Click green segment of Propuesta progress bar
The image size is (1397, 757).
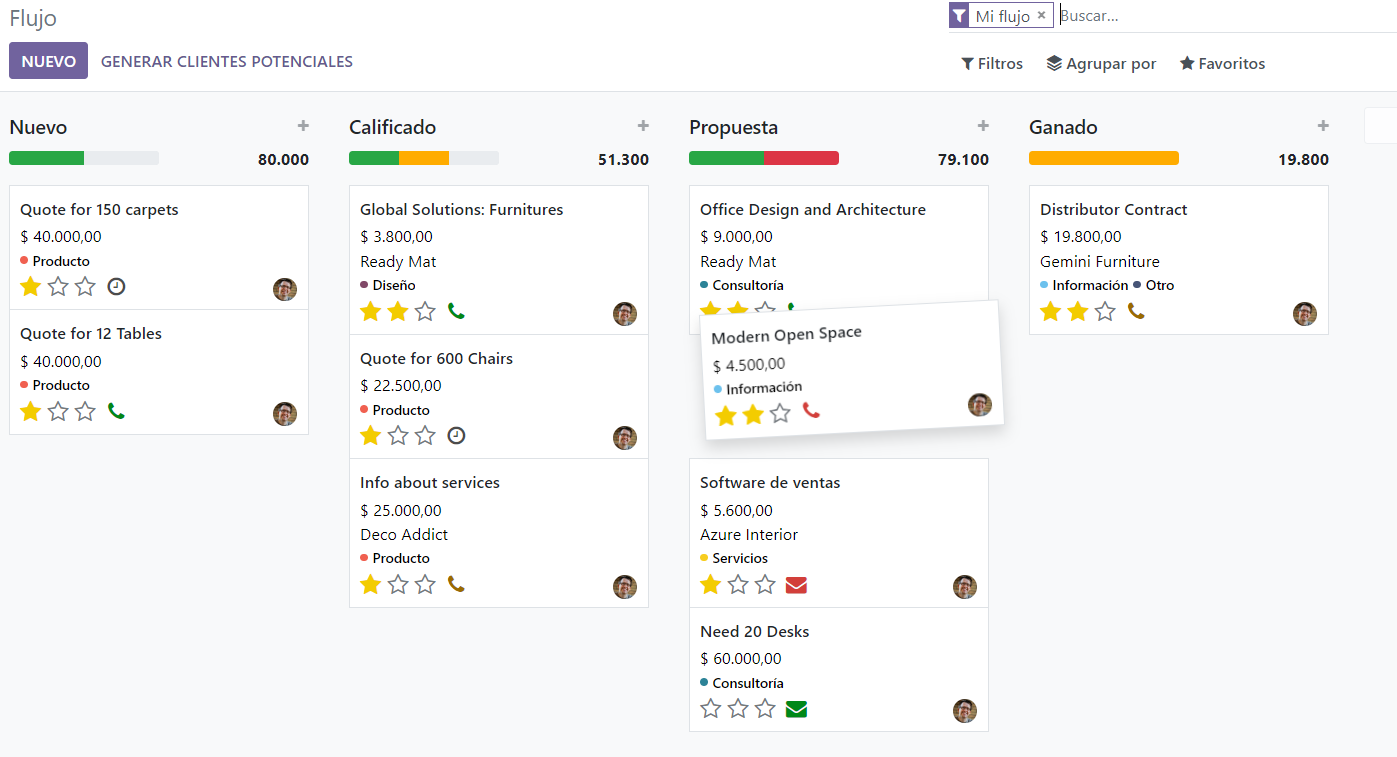point(726,158)
